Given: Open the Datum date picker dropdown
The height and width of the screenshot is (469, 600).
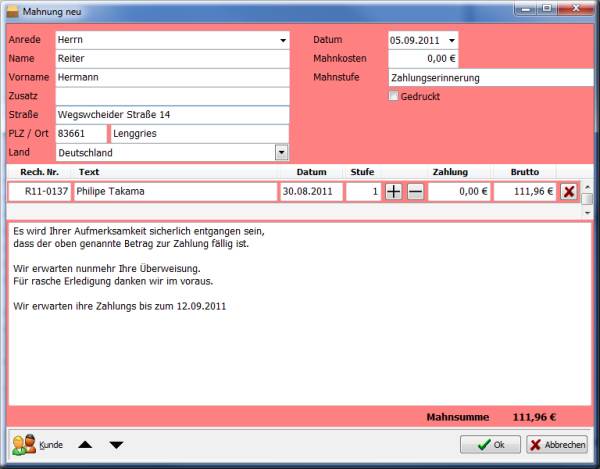Looking at the screenshot, I should [x=452, y=40].
